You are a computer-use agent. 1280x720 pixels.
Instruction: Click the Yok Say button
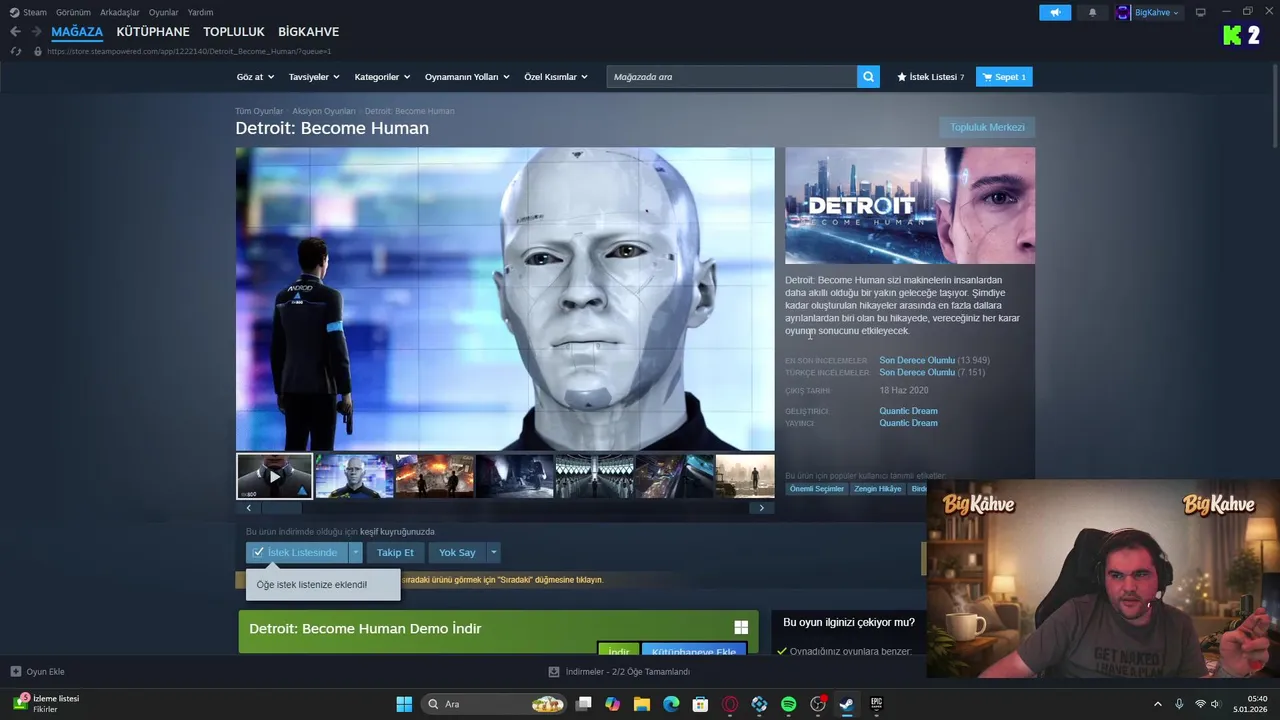pos(457,552)
